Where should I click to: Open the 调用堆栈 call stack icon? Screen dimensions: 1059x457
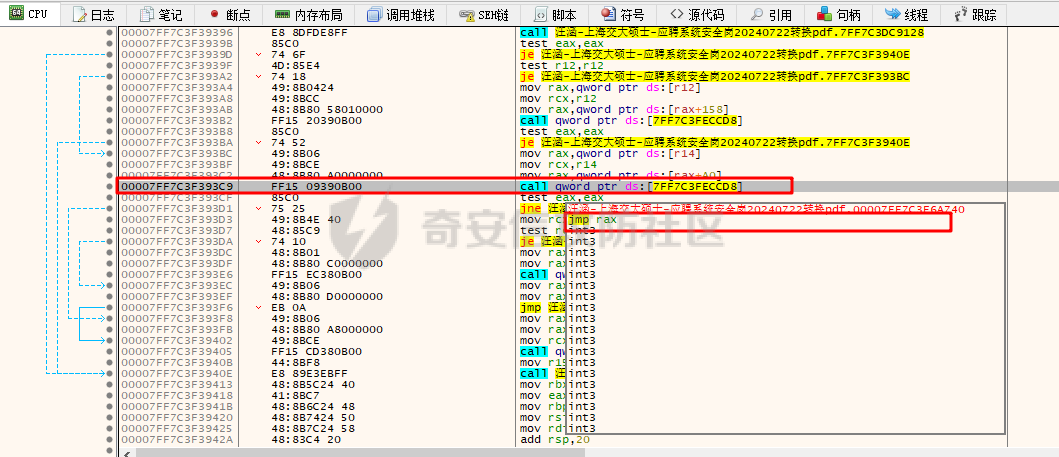pyautogui.click(x=374, y=15)
